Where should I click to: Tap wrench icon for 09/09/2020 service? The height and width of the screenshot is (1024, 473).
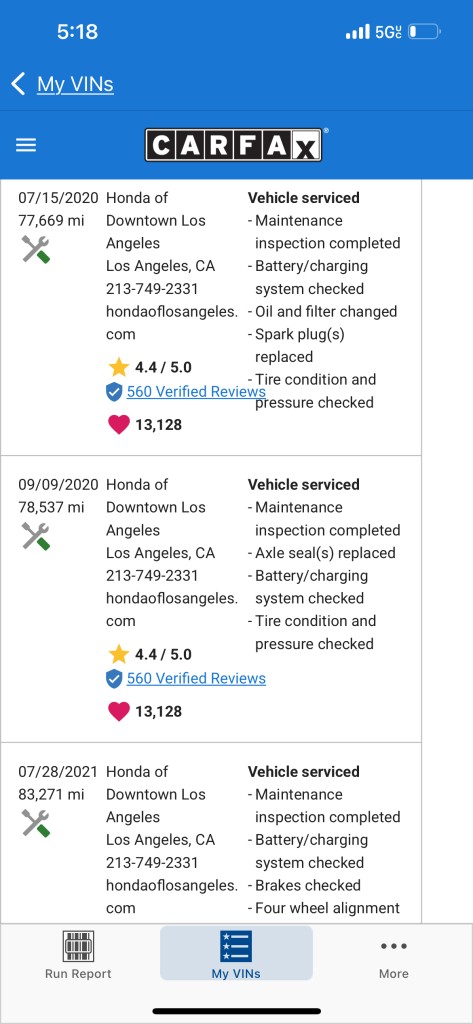36,536
